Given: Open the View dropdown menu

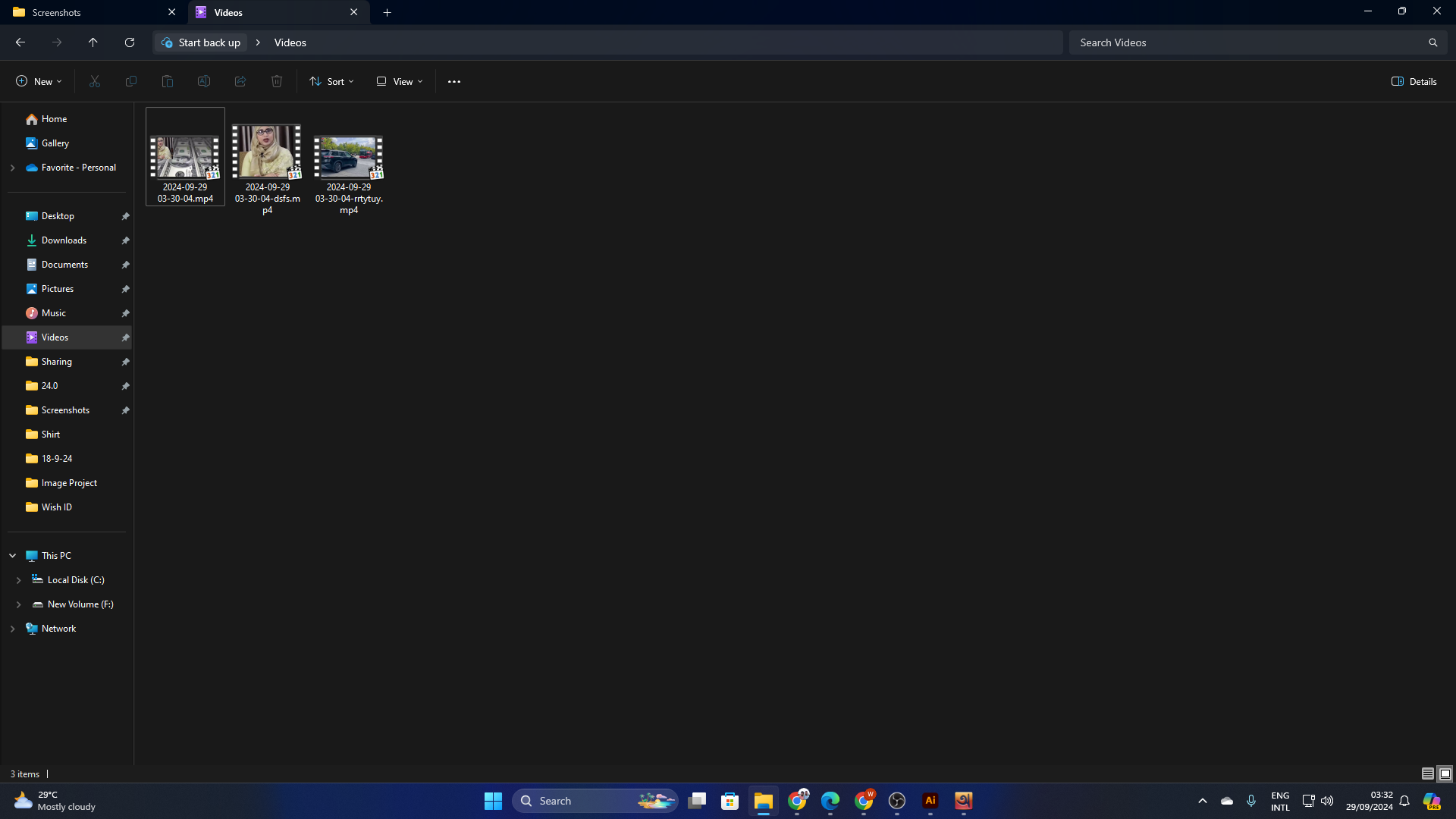Looking at the screenshot, I should (x=400, y=81).
